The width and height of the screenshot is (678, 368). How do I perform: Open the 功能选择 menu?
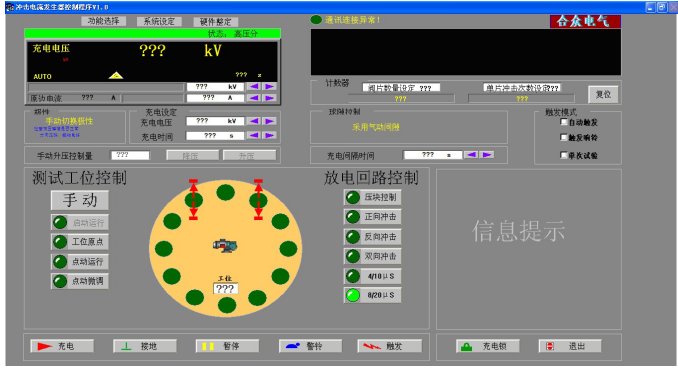click(103, 21)
